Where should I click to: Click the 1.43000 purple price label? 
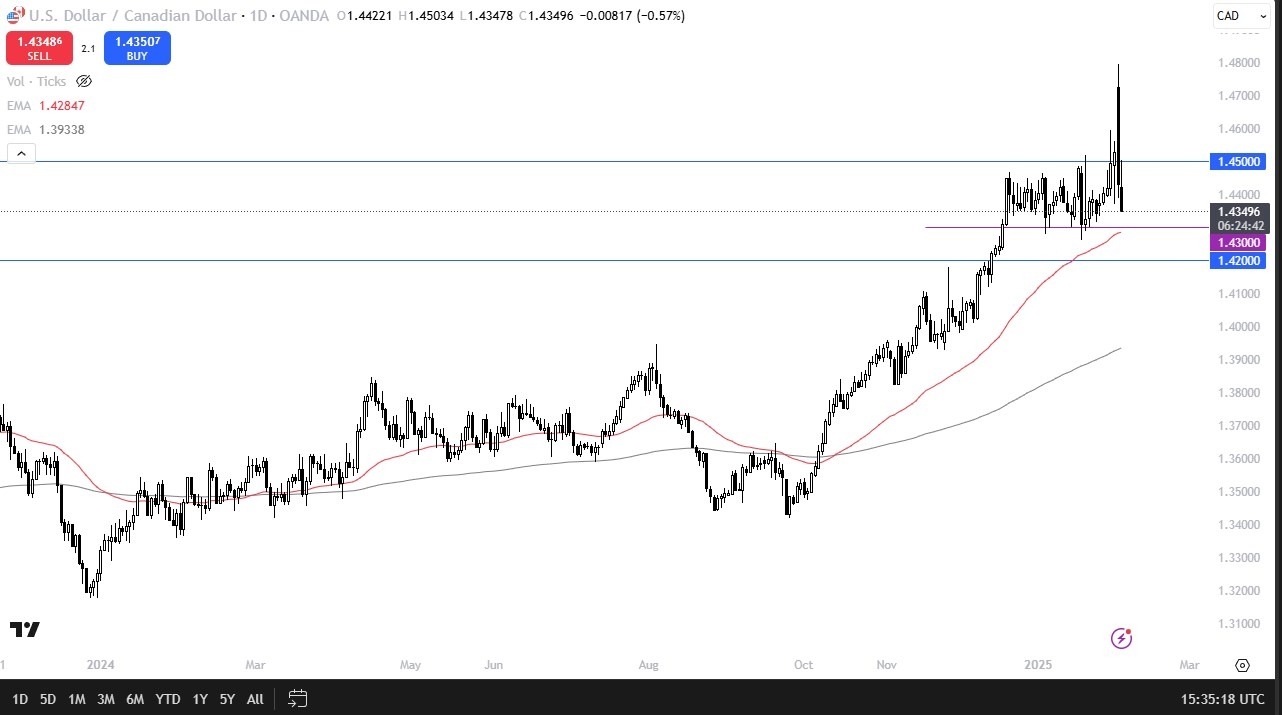[x=1238, y=242]
